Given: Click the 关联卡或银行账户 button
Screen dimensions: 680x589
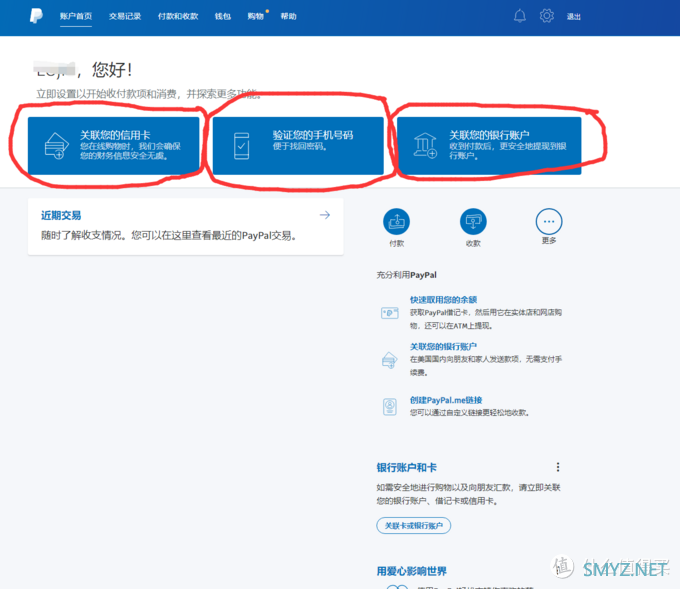Looking at the screenshot, I should [x=414, y=526].
